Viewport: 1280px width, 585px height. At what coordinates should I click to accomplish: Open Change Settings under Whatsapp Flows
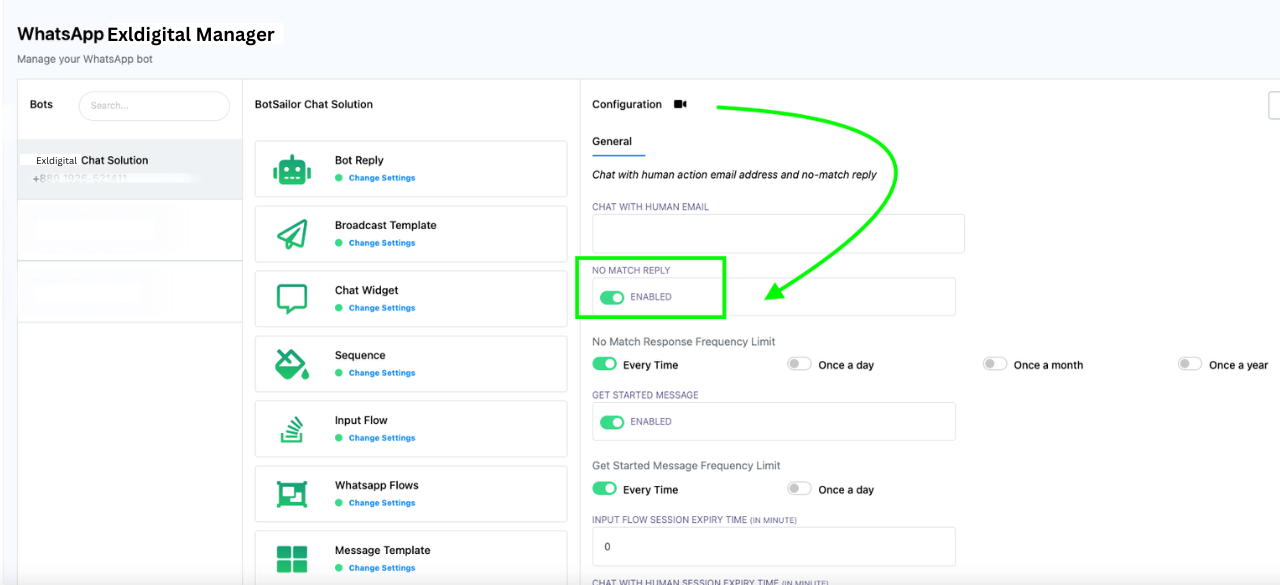[x=382, y=503]
